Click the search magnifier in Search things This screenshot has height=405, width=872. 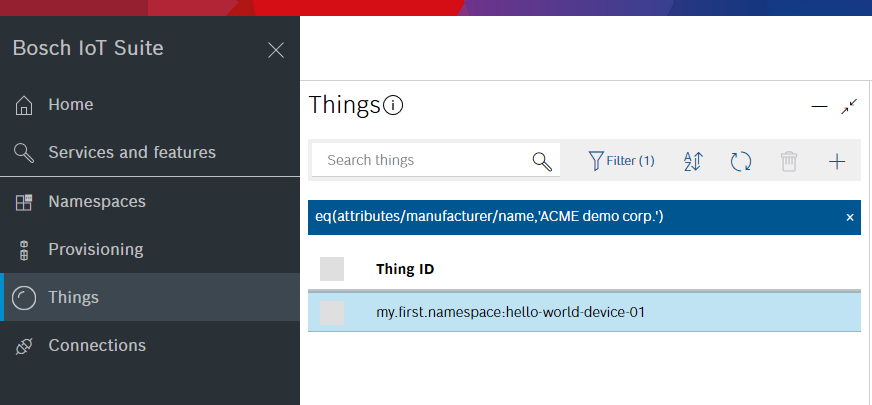pyautogui.click(x=542, y=161)
